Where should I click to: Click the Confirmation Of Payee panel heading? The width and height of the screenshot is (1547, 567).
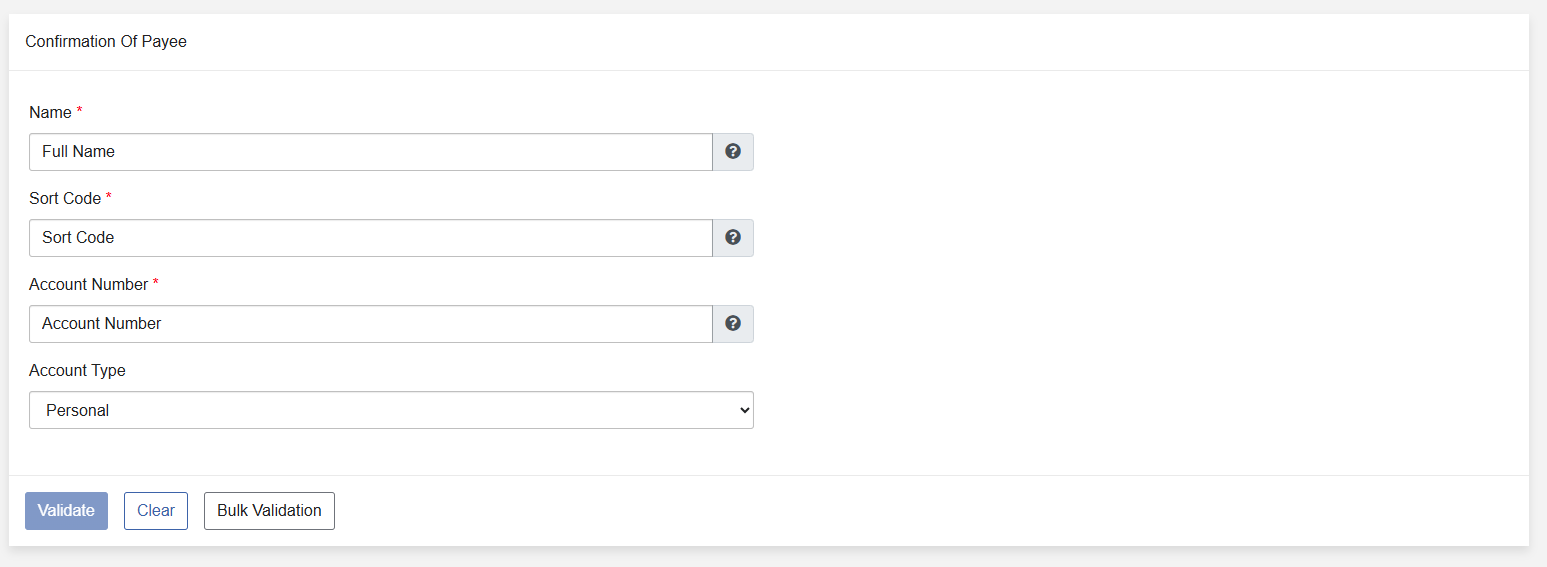tap(106, 42)
